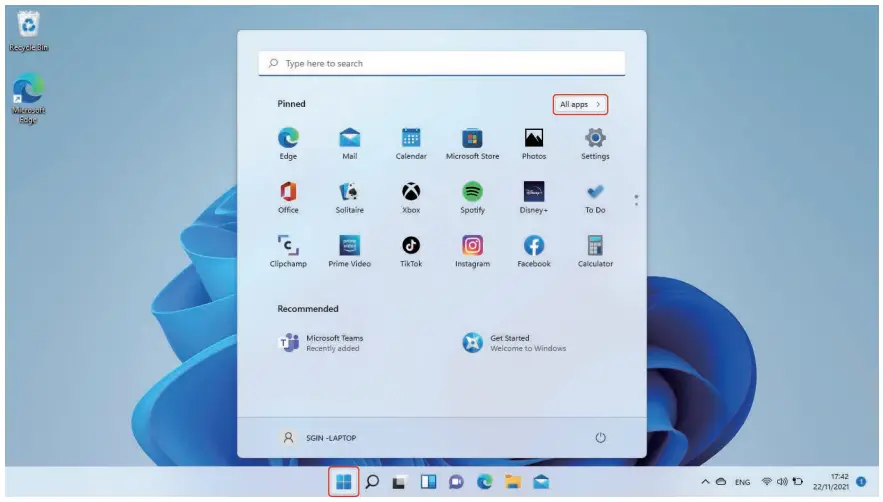The image size is (883, 502).
Task: Launch Edge from the taskbar
Action: pyautogui.click(x=484, y=482)
